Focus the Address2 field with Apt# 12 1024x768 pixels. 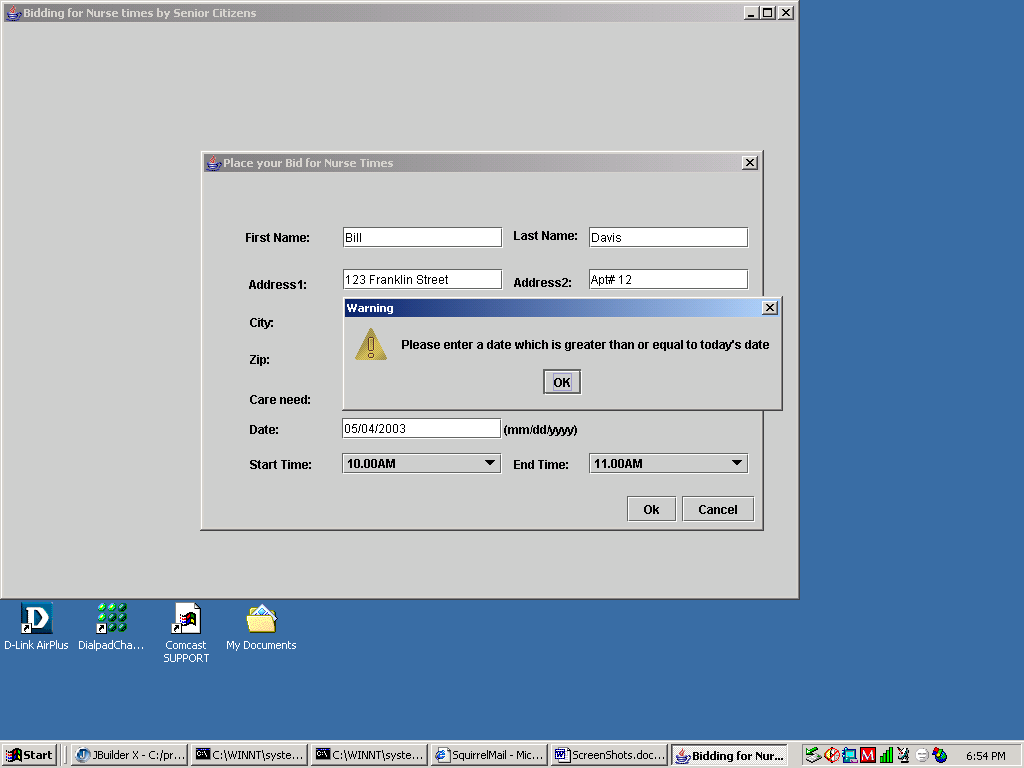[668, 280]
